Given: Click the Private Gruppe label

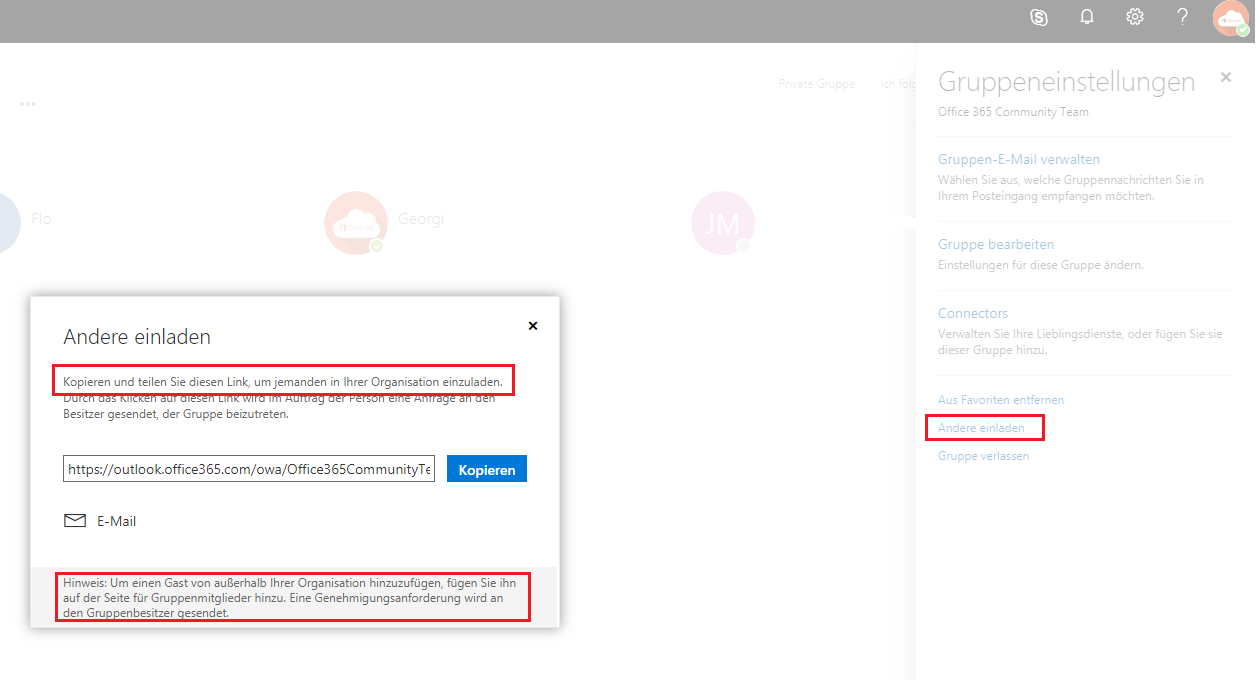Looking at the screenshot, I should 817,84.
